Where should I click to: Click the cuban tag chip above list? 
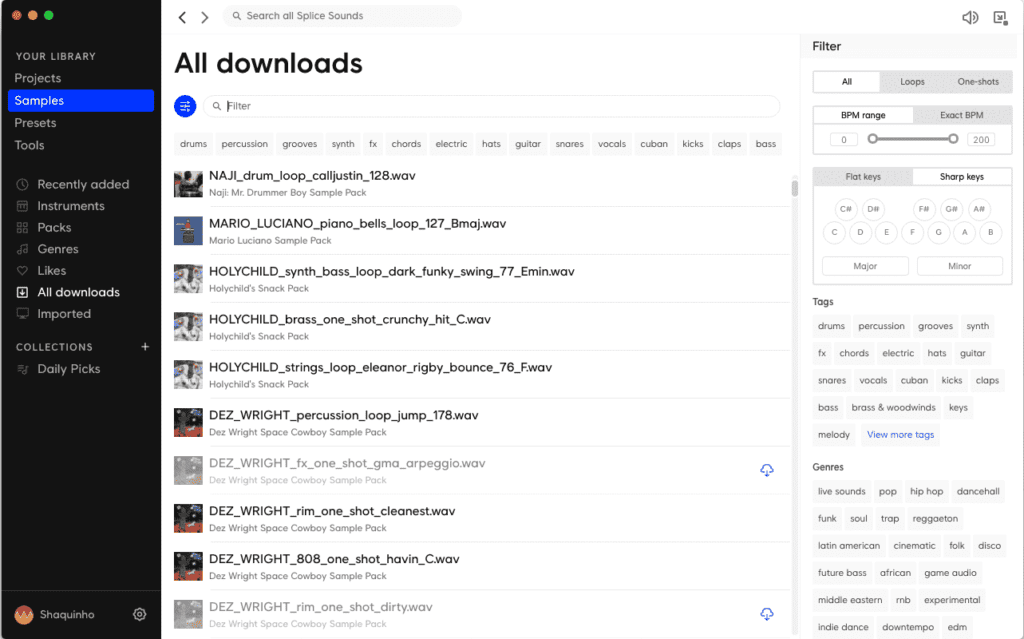654,144
